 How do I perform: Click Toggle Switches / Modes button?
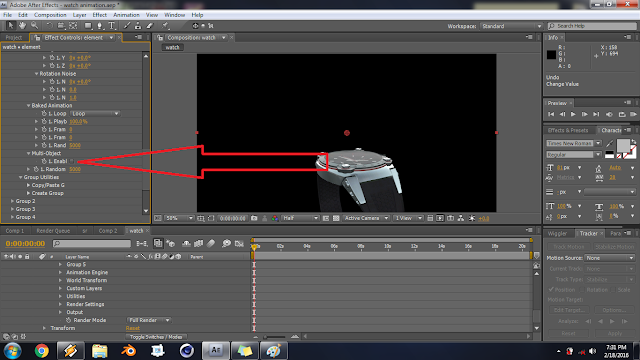point(156,337)
